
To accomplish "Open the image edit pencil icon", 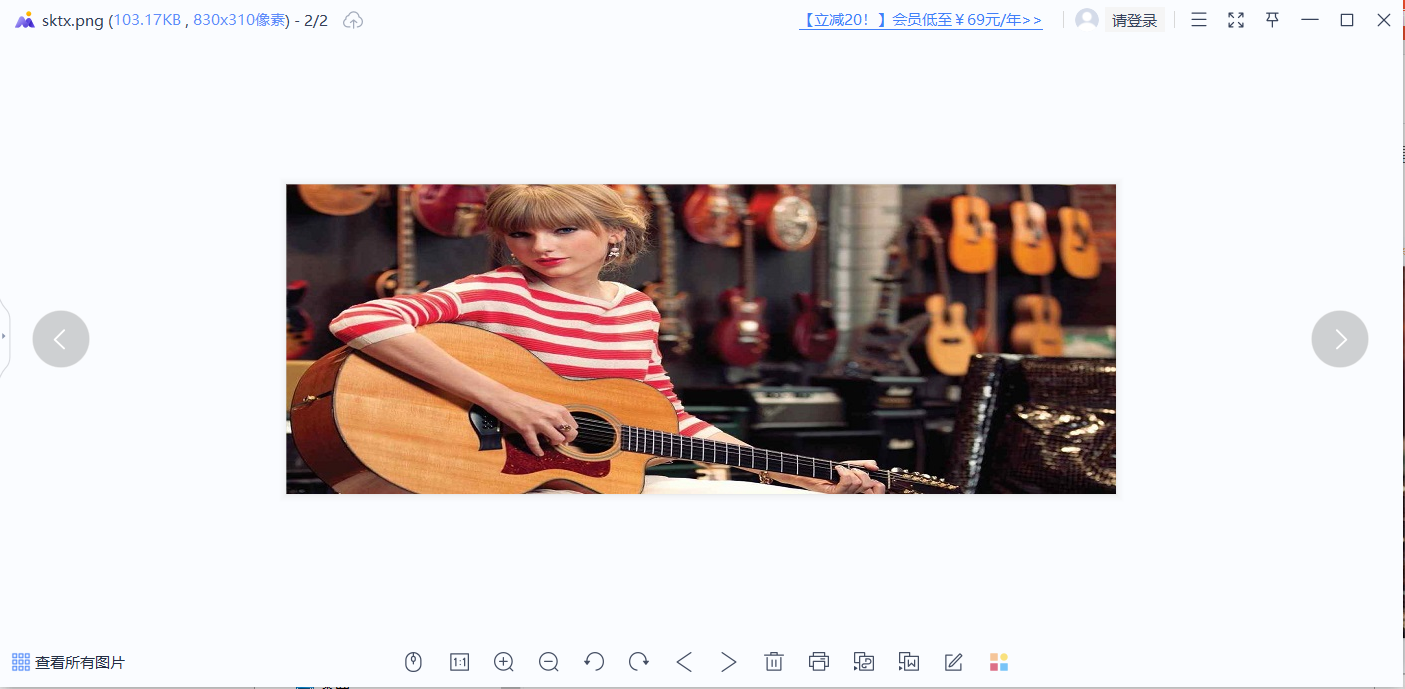I will tap(954, 662).
